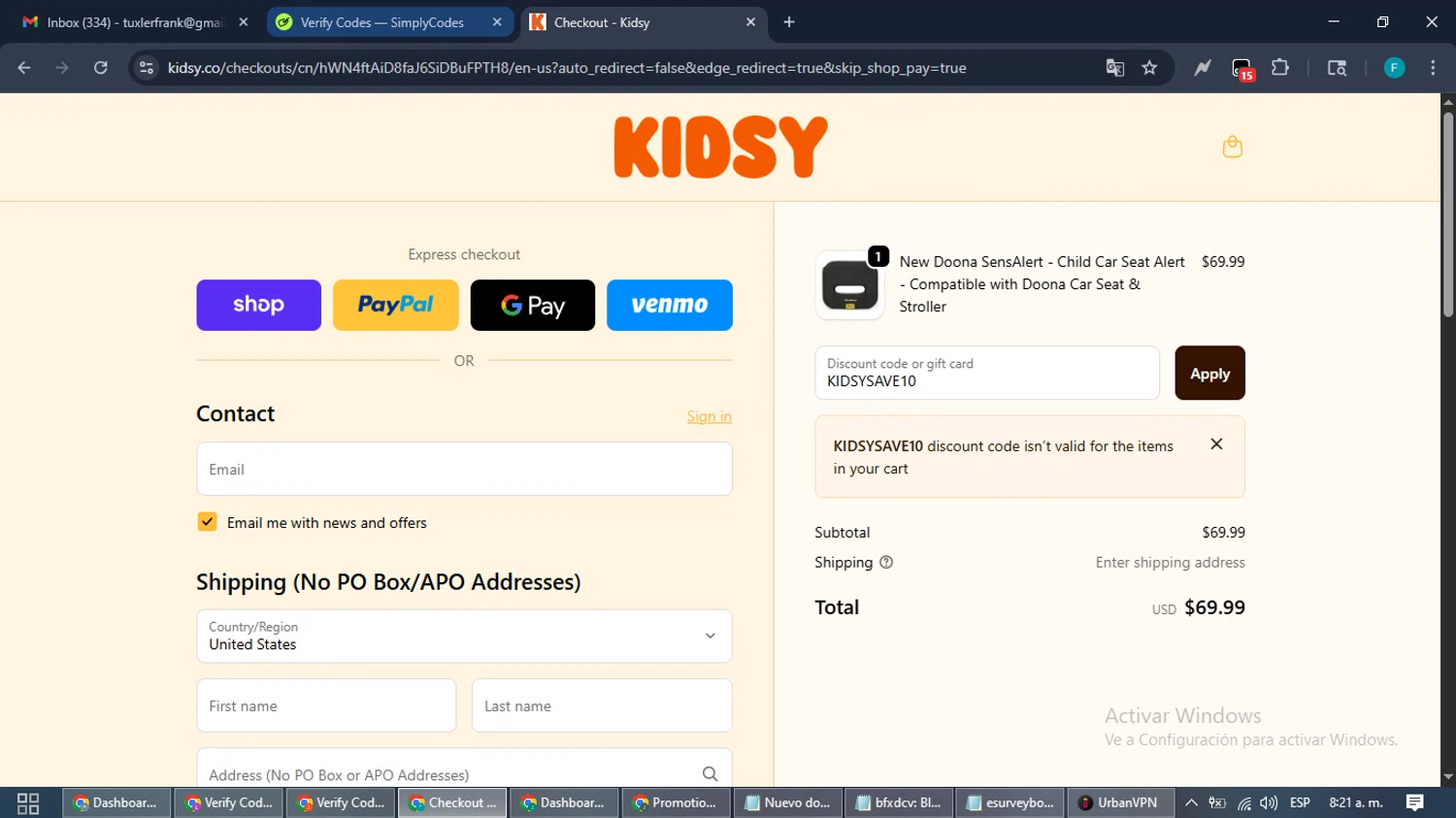This screenshot has height=818, width=1456.
Task: Click the Discount code or gift card field
Action: coord(987,373)
